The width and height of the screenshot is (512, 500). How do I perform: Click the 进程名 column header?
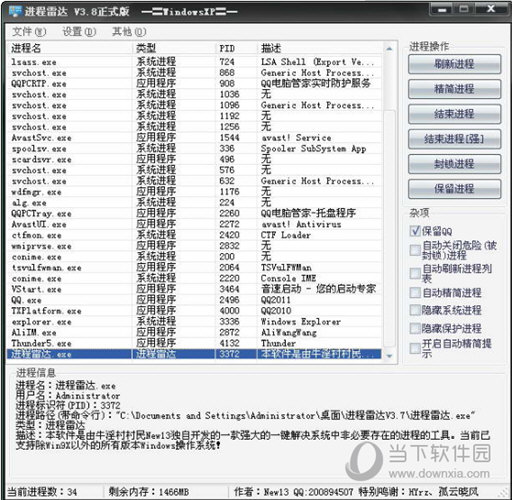70,48
